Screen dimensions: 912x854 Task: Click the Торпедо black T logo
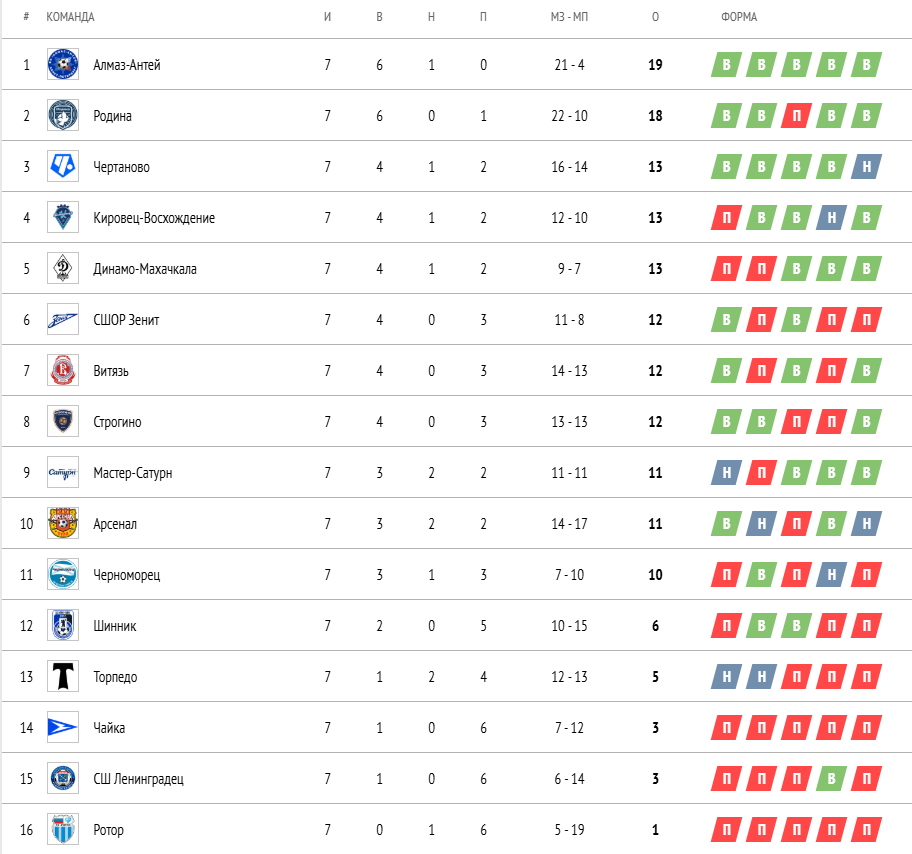click(63, 677)
